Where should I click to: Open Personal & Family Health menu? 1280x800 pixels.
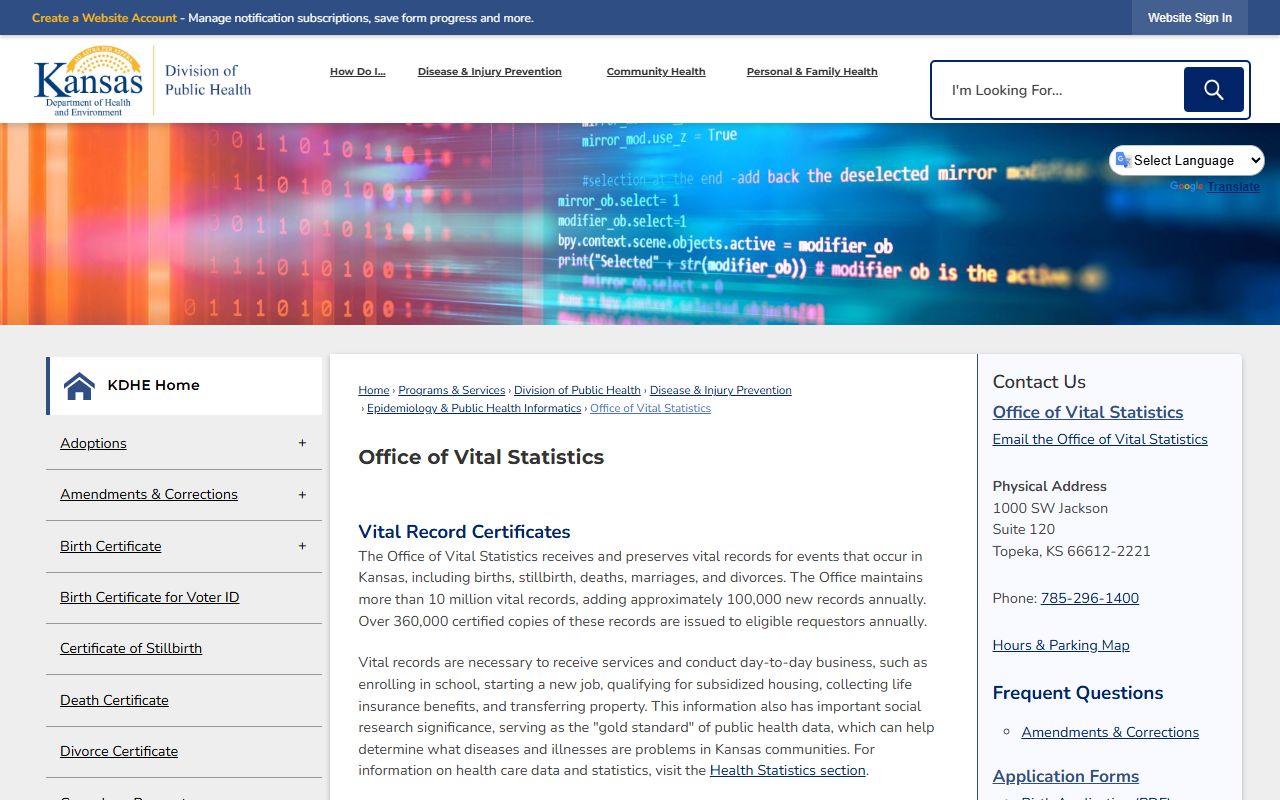[812, 72]
